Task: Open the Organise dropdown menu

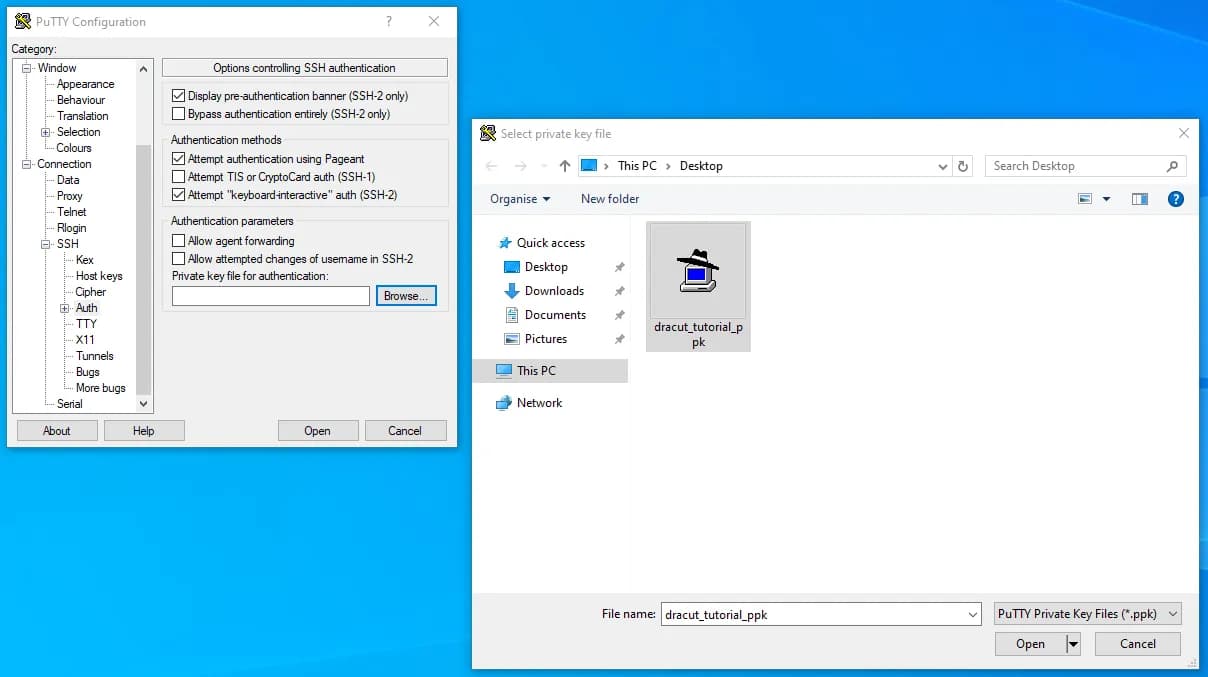Action: (x=520, y=199)
